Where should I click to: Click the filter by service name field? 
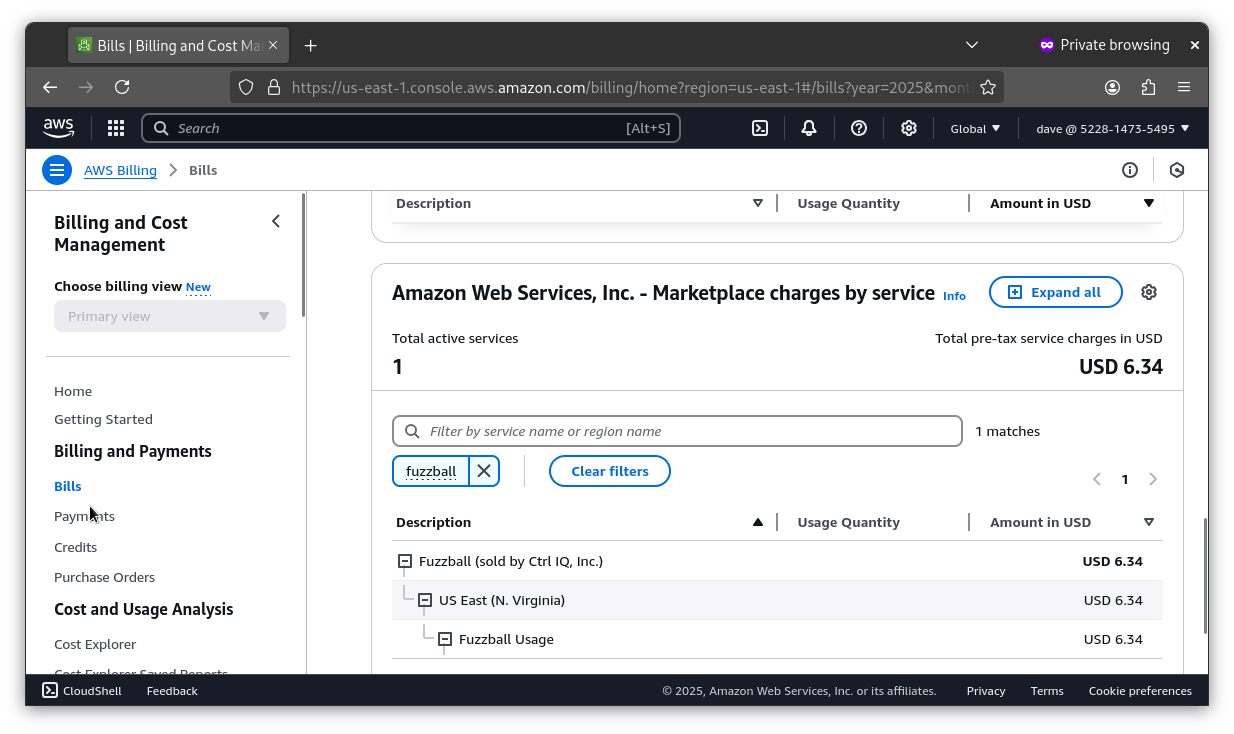click(x=677, y=431)
